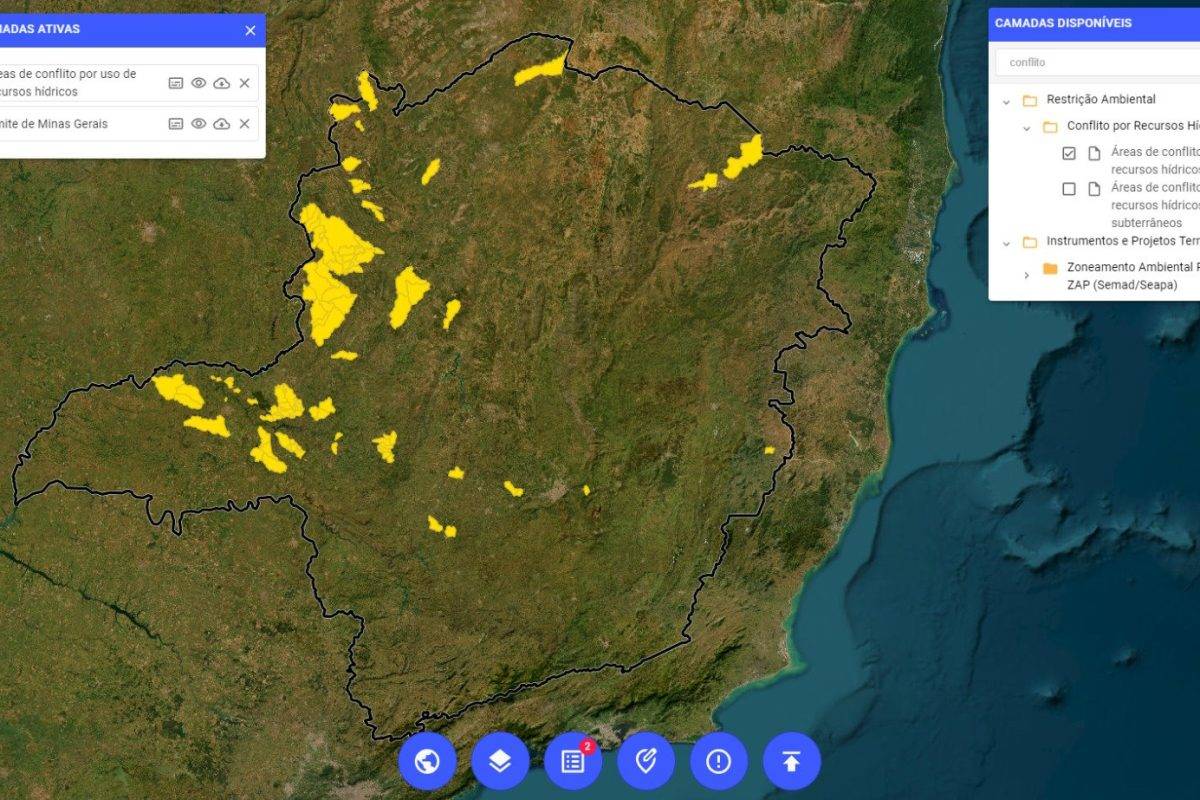
Task: Open active layers list with badge
Action: coord(573,762)
